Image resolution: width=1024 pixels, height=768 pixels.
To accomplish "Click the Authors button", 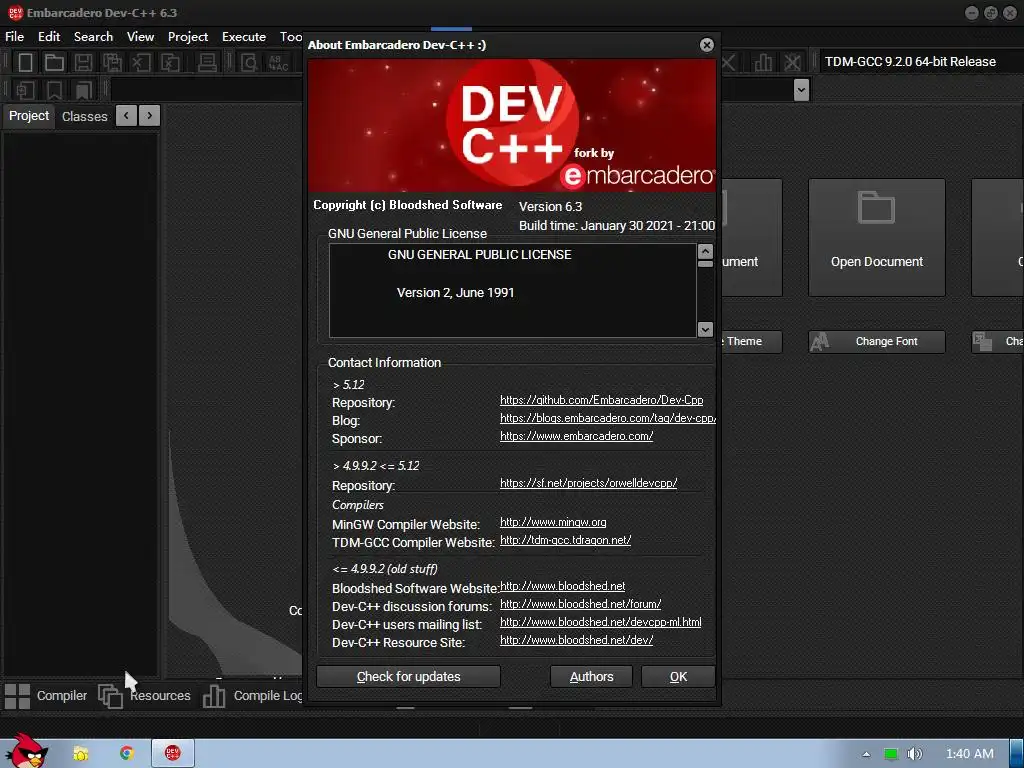I will coord(591,677).
